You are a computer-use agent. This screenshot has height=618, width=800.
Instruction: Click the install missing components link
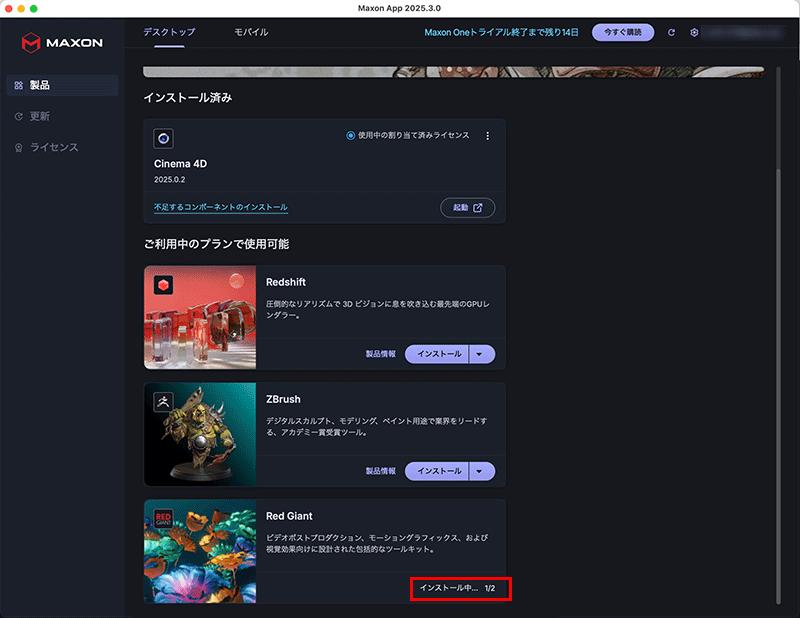220,207
